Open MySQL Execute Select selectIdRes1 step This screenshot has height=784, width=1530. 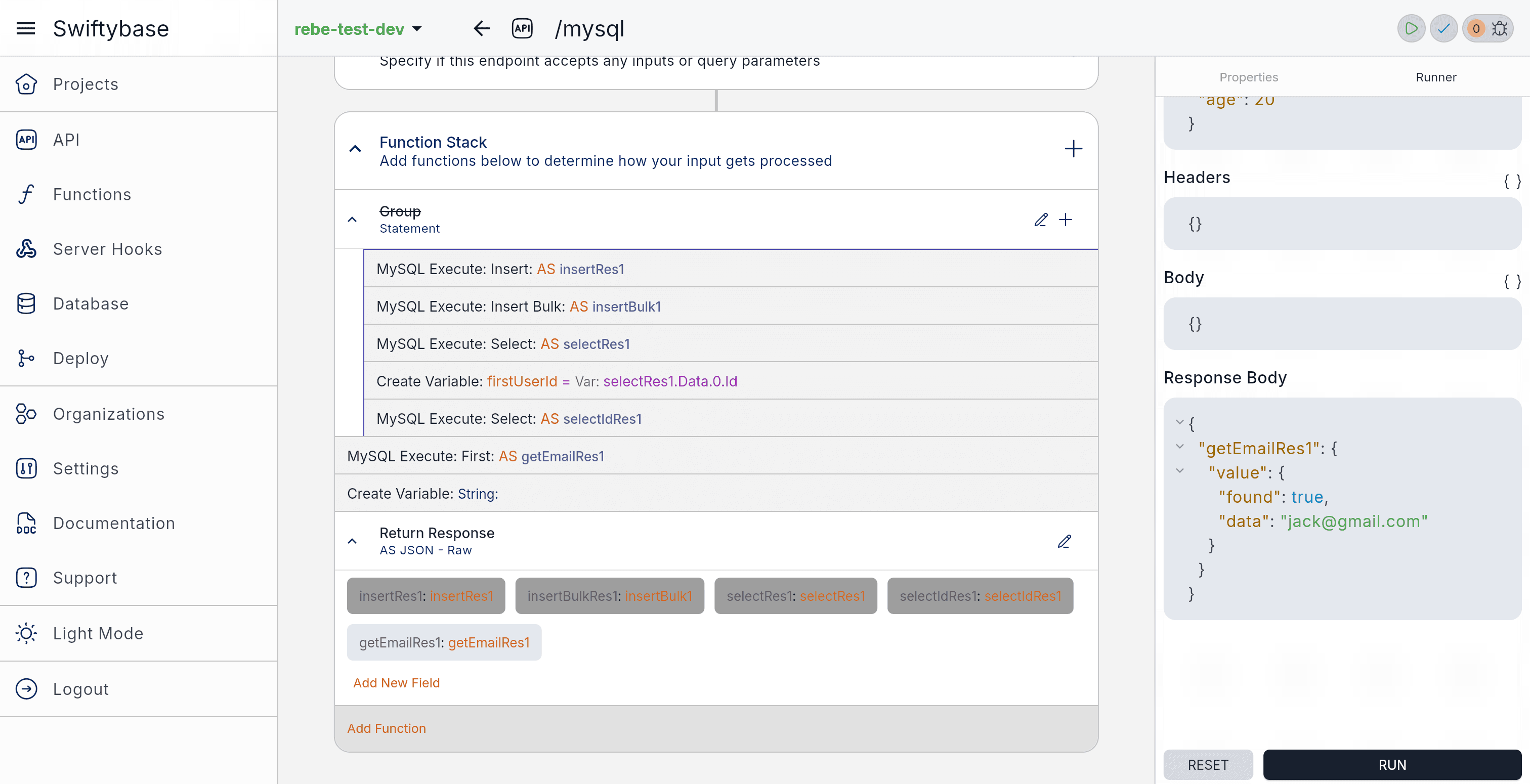(731, 419)
